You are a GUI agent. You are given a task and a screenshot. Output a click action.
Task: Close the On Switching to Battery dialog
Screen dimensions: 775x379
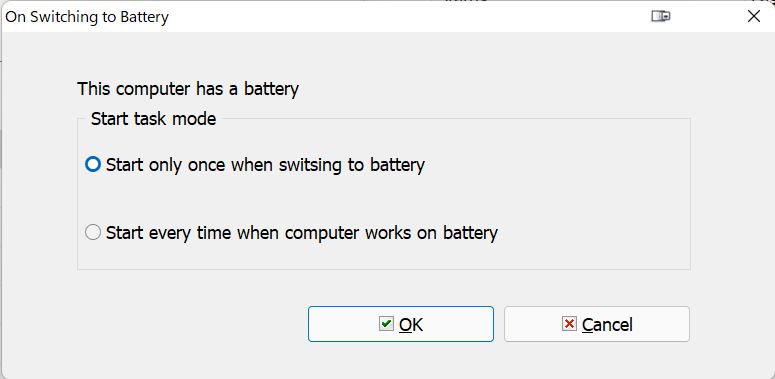point(754,16)
